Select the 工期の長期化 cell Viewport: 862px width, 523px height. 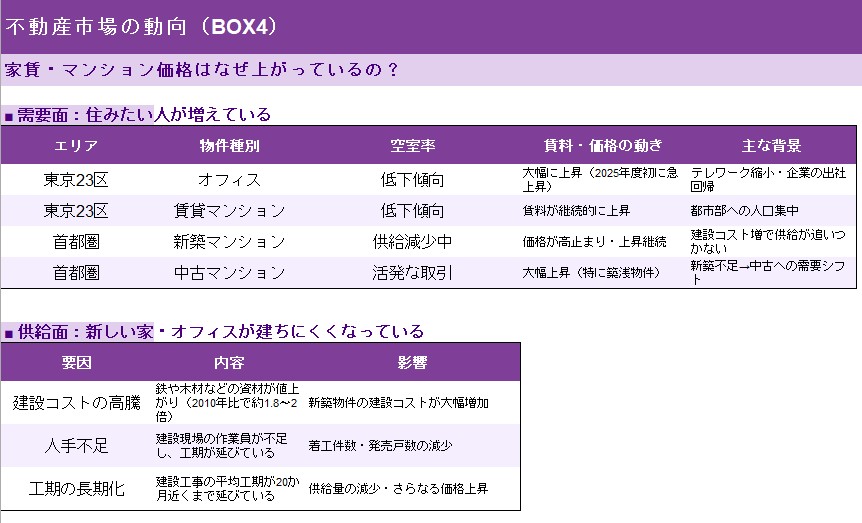tap(76, 489)
